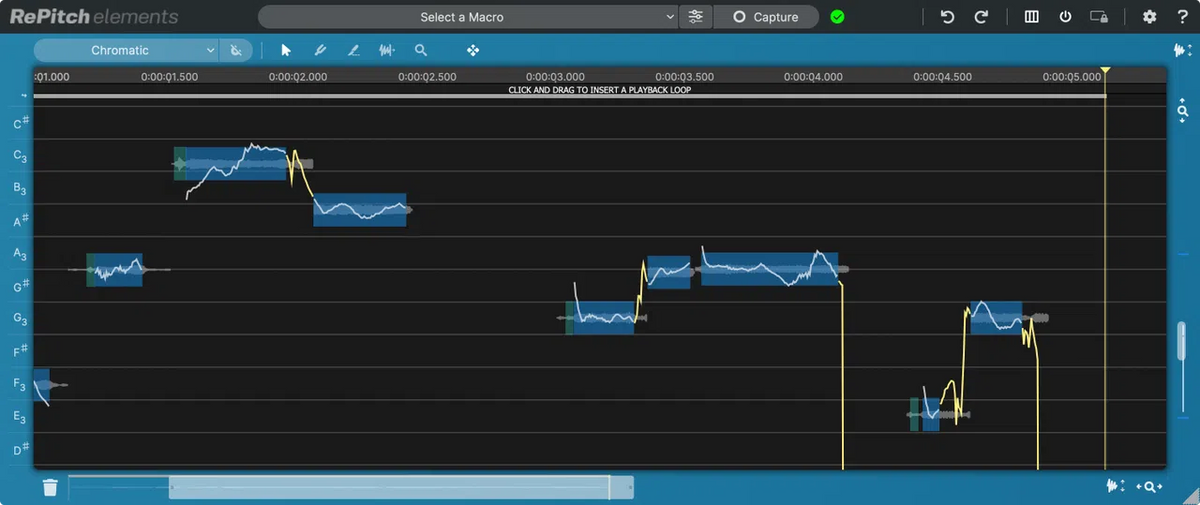Open the piano keys column view
This screenshot has width=1200, height=505.
coord(1032,17)
